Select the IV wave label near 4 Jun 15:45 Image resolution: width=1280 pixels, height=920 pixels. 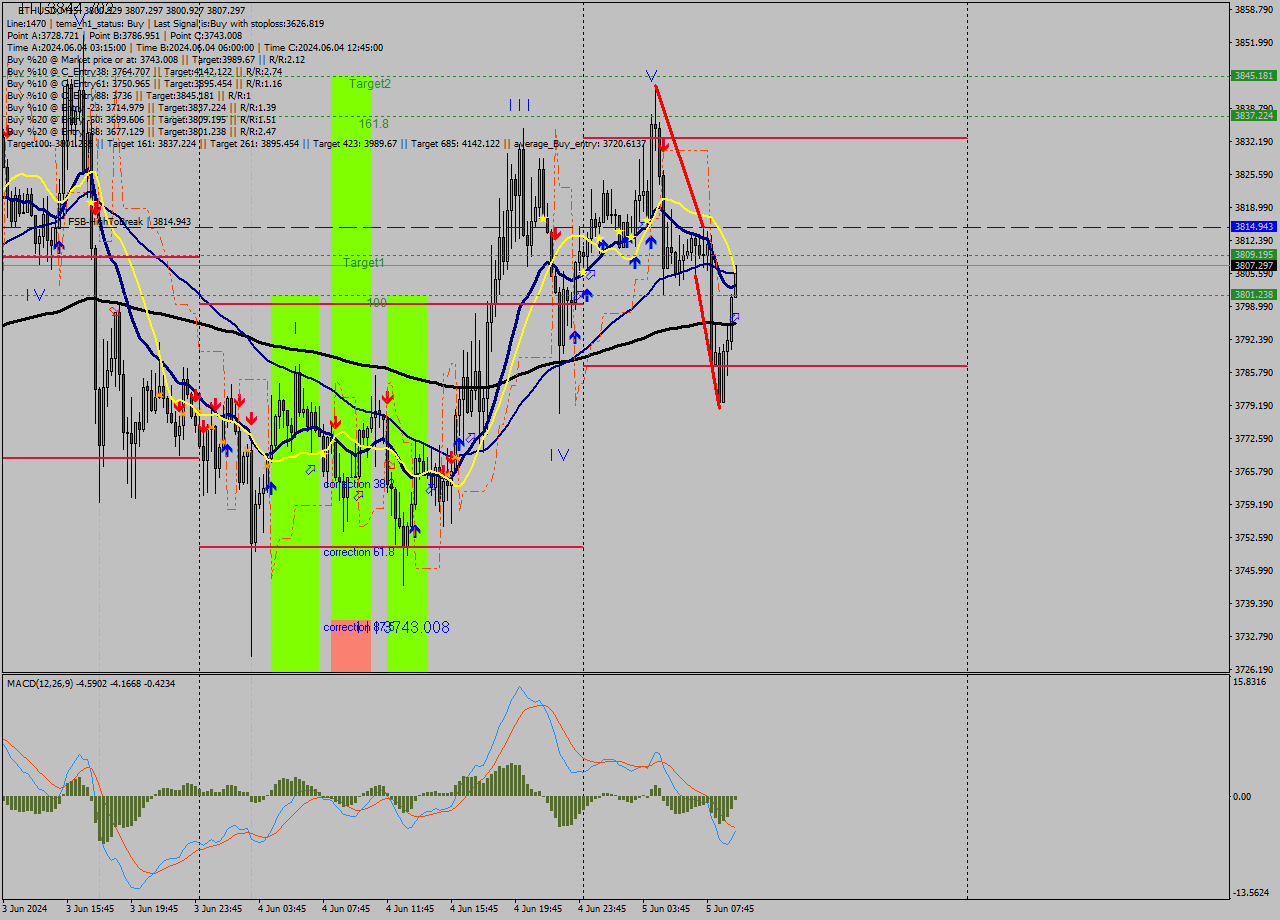(x=558, y=455)
